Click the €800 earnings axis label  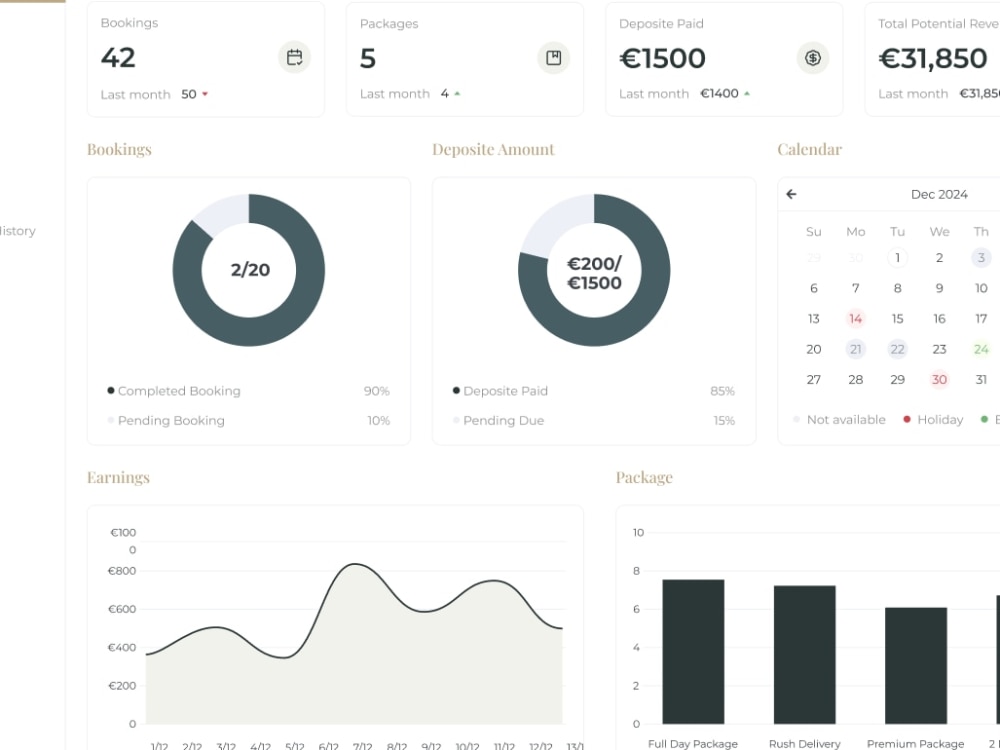(122, 571)
